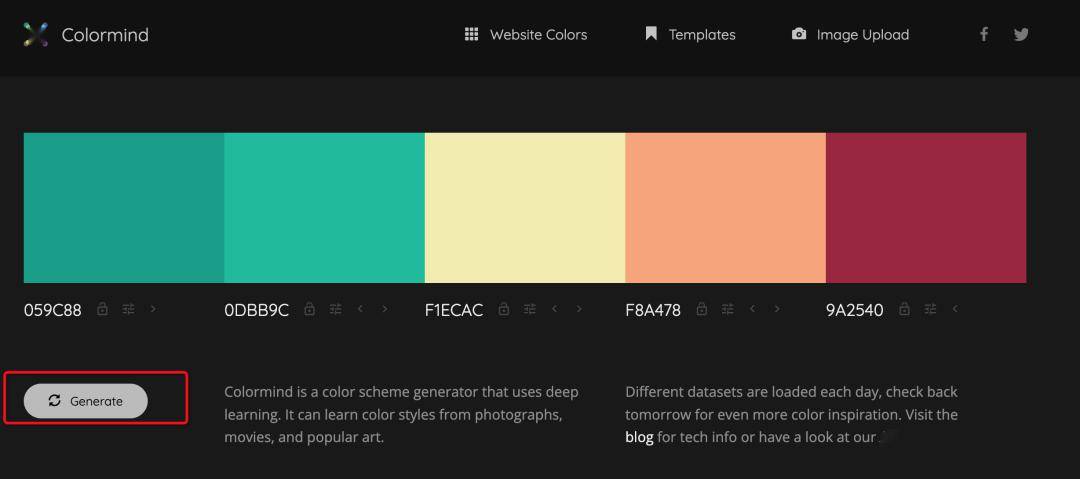
Task: Lock the 059C88 color
Action: click(102, 309)
